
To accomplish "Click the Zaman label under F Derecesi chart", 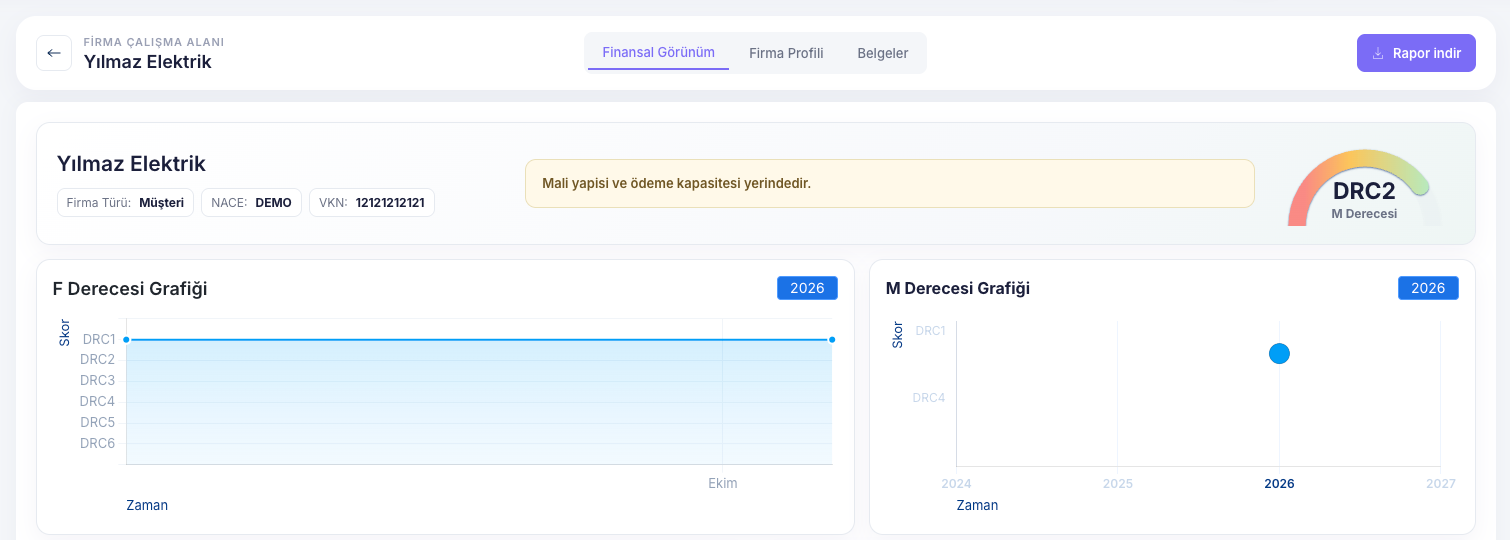I will point(147,505).
